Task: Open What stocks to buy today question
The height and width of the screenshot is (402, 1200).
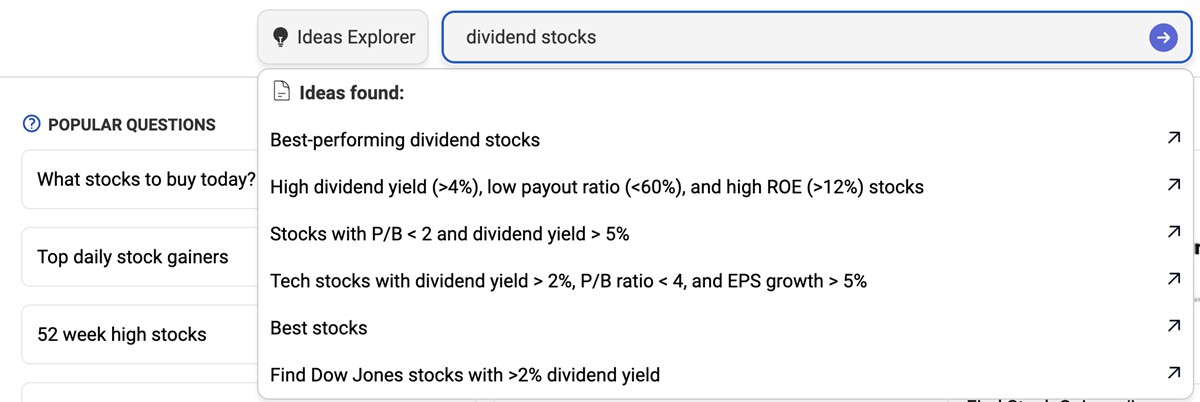Action: click(140, 180)
